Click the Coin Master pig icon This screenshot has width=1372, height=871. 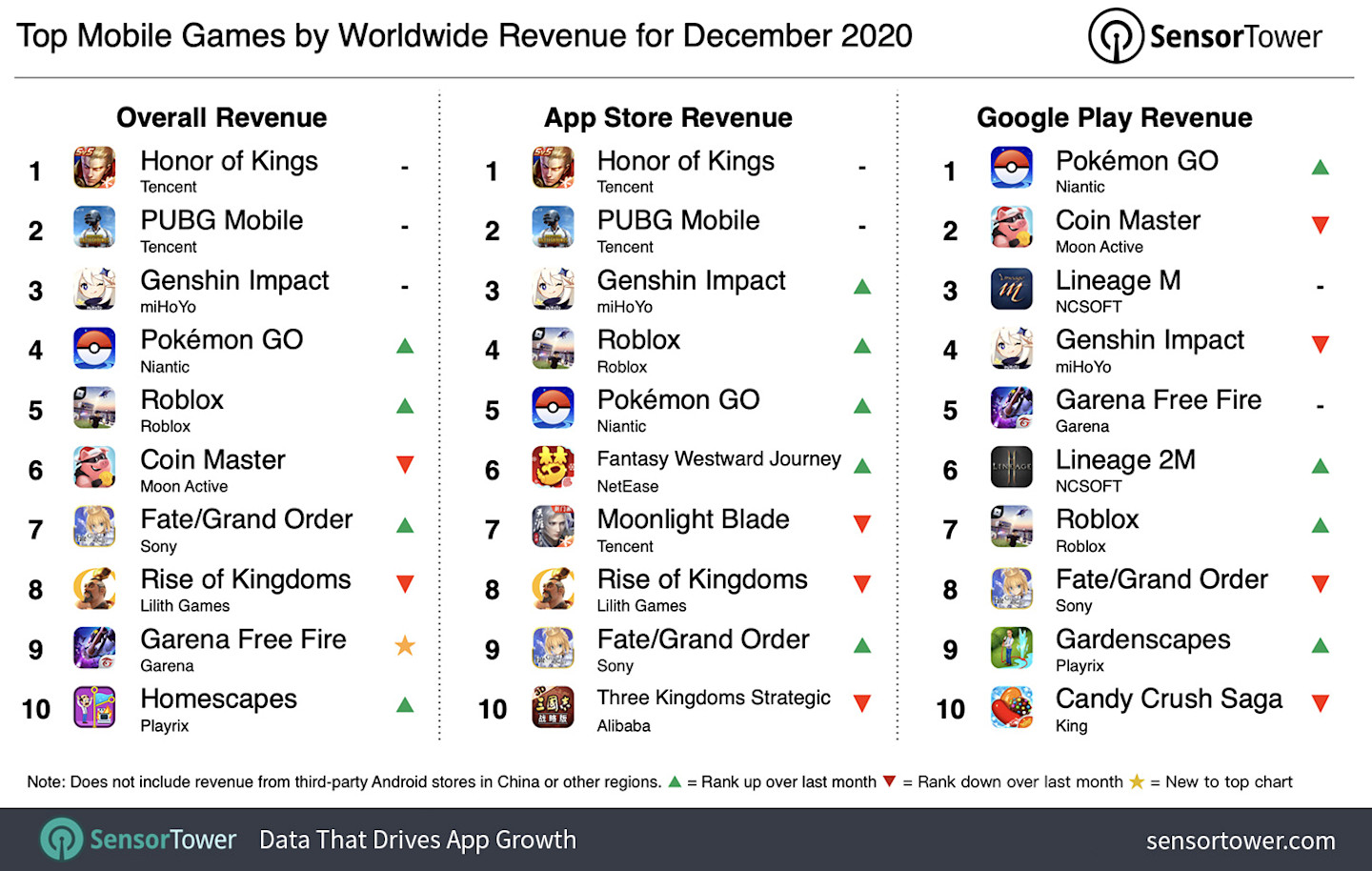pyautogui.click(x=93, y=468)
